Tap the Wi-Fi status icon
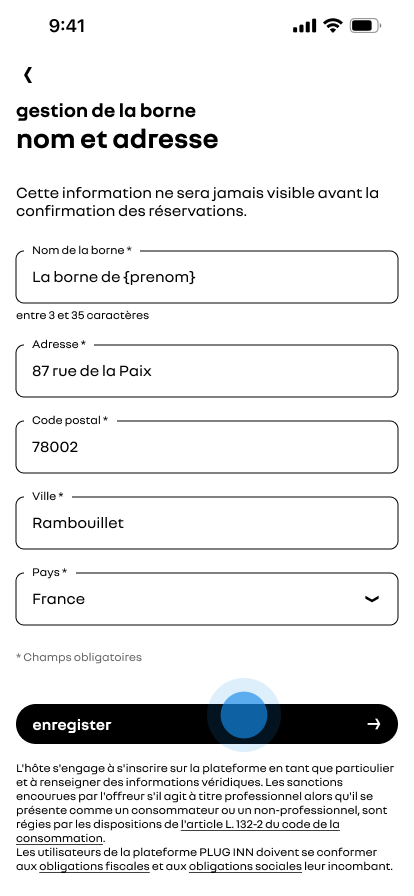Screen dimensions: 414x896 point(332,26)
